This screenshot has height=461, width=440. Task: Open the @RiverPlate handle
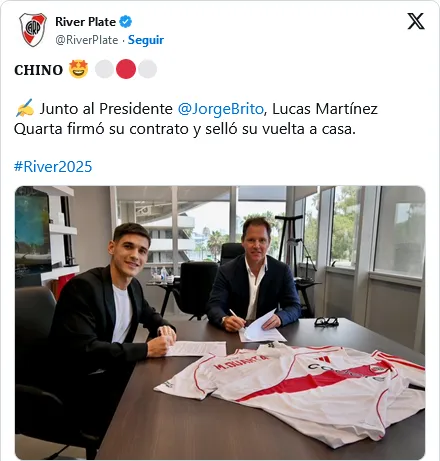pos(87,40)
